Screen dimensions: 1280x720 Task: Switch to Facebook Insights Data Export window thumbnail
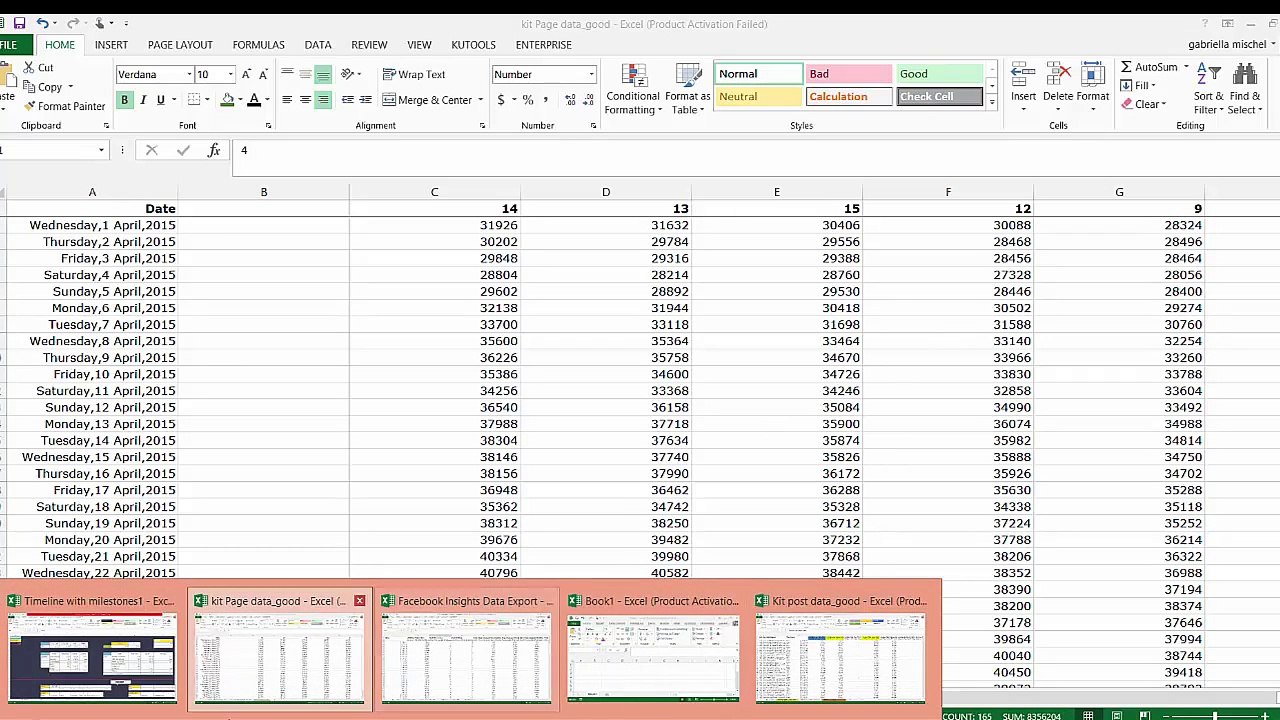pyautogui.click(x=466, y=648)
